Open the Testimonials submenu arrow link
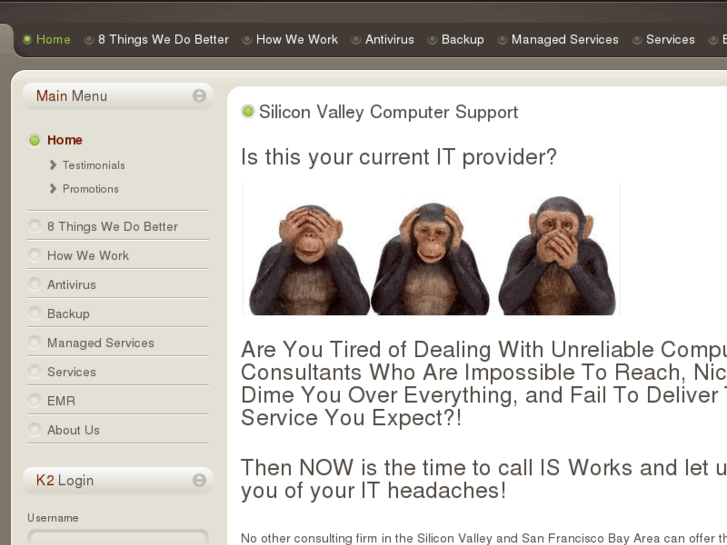The image size is (727, 545). click(53, 165)
